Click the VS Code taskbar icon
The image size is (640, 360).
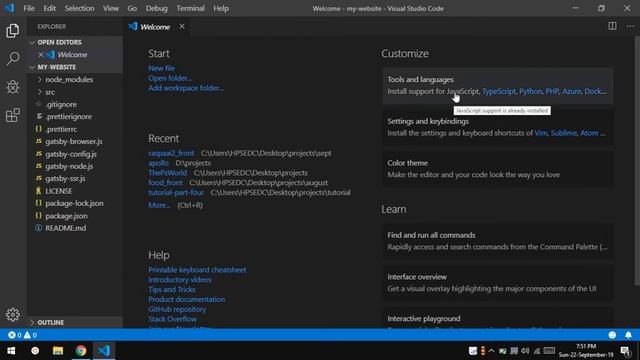click(104, 351)
